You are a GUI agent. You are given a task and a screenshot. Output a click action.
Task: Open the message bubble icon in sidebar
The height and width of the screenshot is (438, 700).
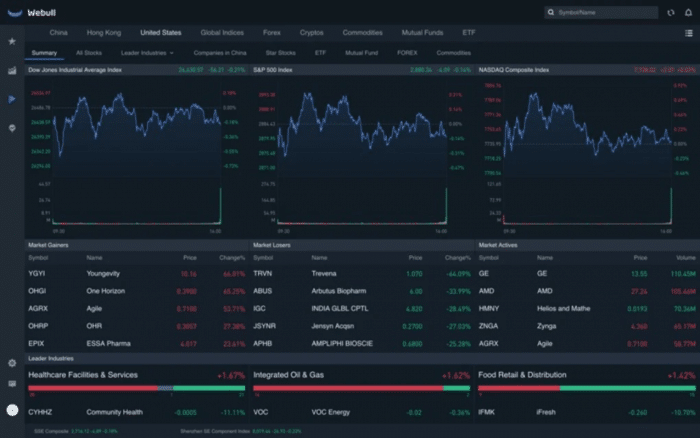pyautogui.click(x=12, y=128)
